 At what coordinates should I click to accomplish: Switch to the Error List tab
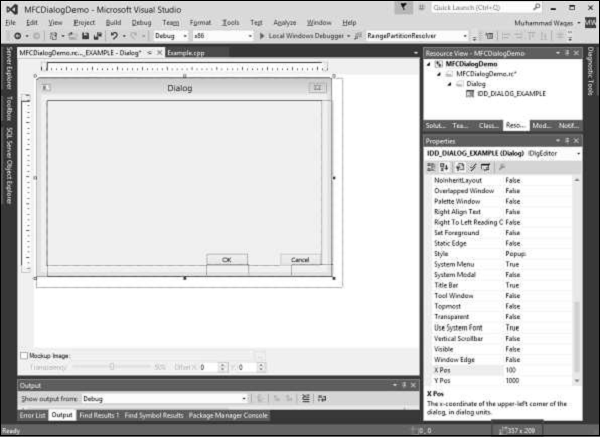coord(32,415)
